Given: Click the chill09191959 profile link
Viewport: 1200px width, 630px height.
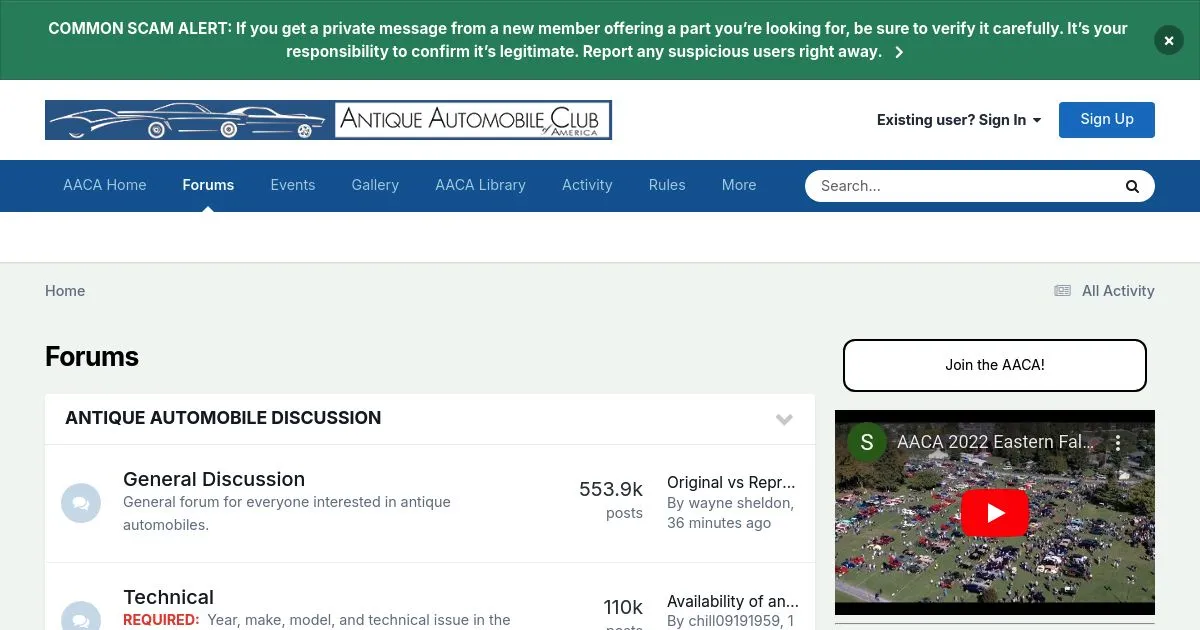Looking at the screenshot, I should (x=735, y=621).
